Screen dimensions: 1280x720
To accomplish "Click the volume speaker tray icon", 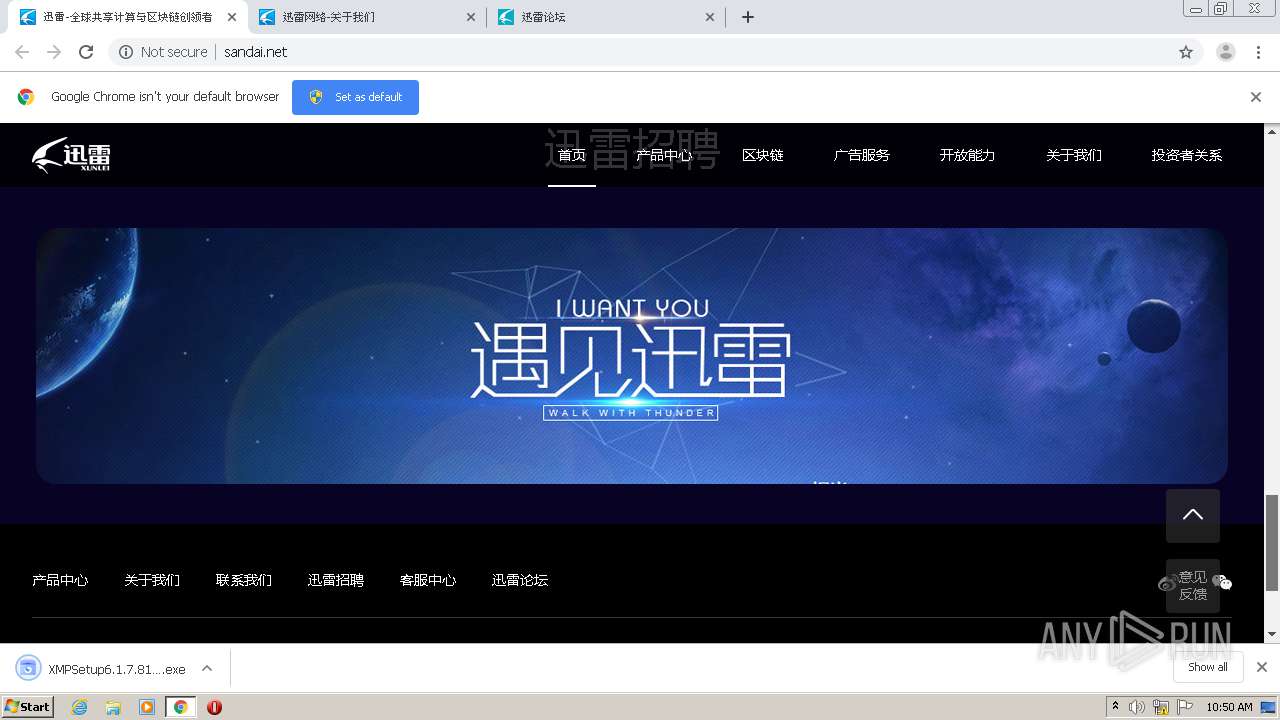I will [x=1137, y=707].
